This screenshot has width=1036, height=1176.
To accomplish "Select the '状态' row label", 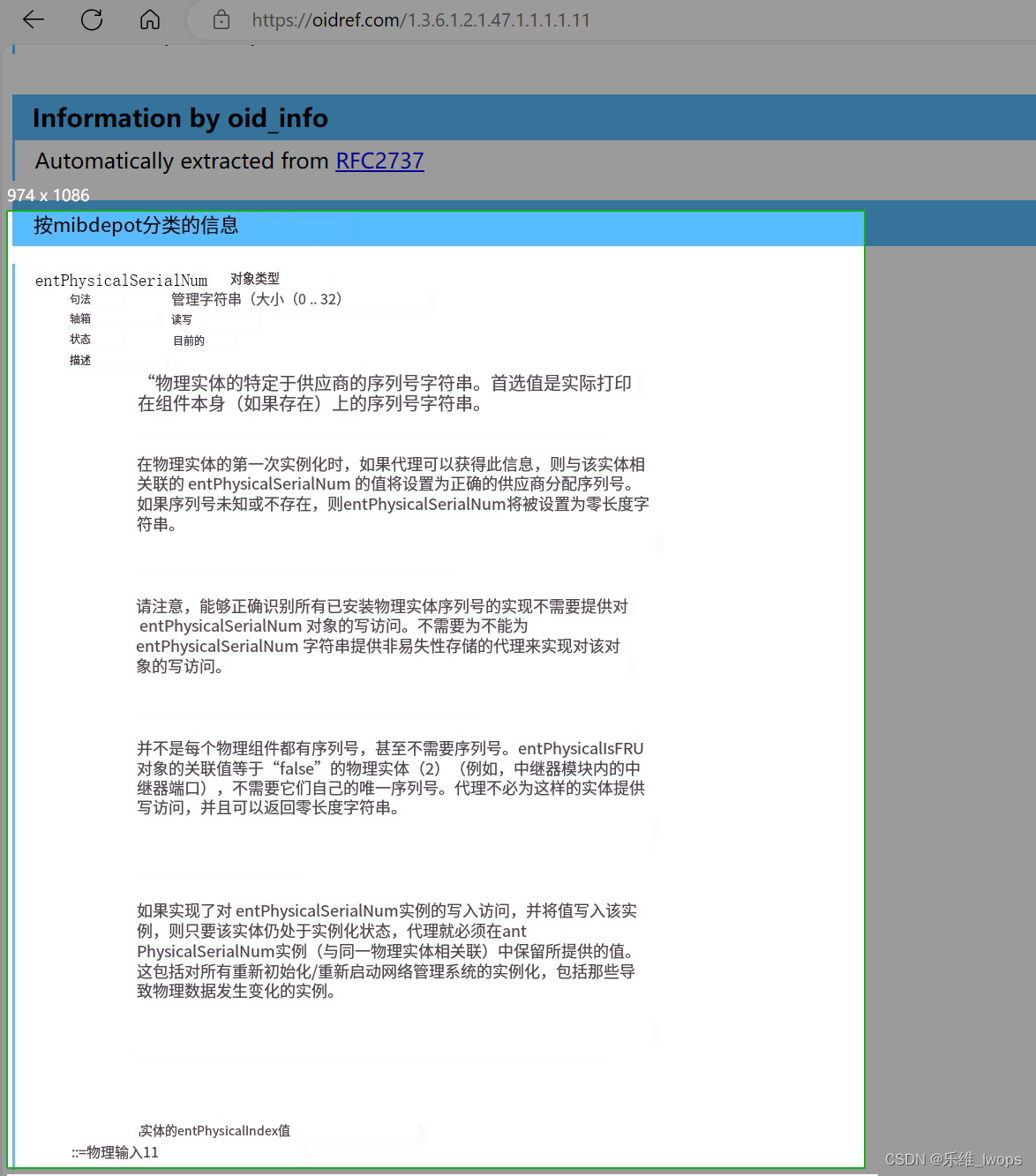I will pos(80,339).
